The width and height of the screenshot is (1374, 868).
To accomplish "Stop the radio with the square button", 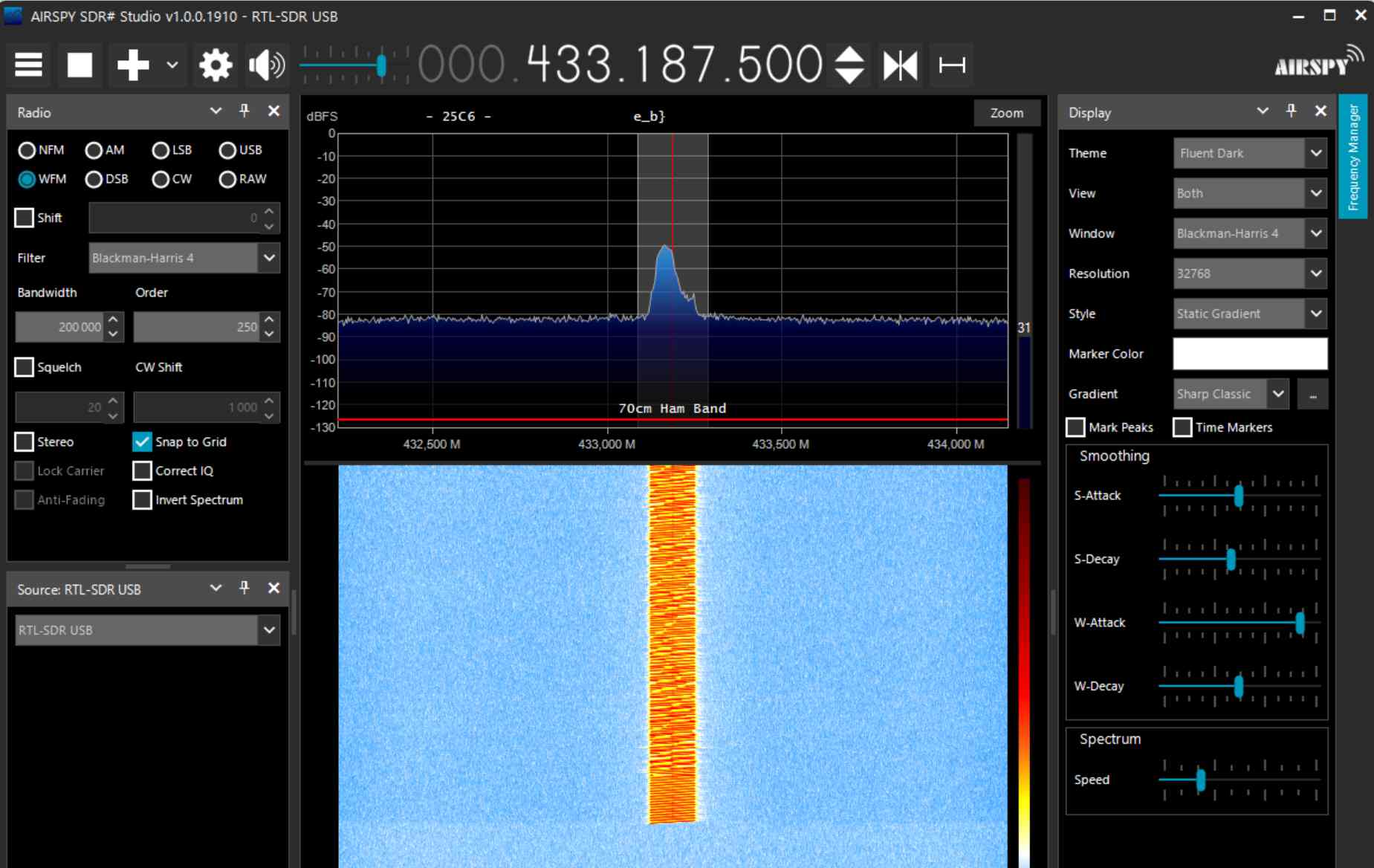I will [80, 65].
